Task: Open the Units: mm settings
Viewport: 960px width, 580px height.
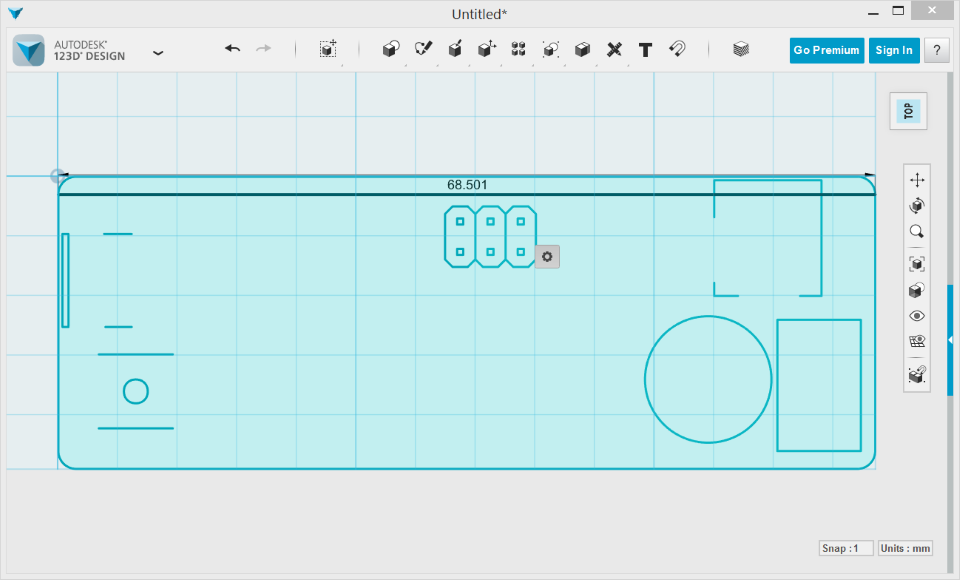Action: [905, 548]
